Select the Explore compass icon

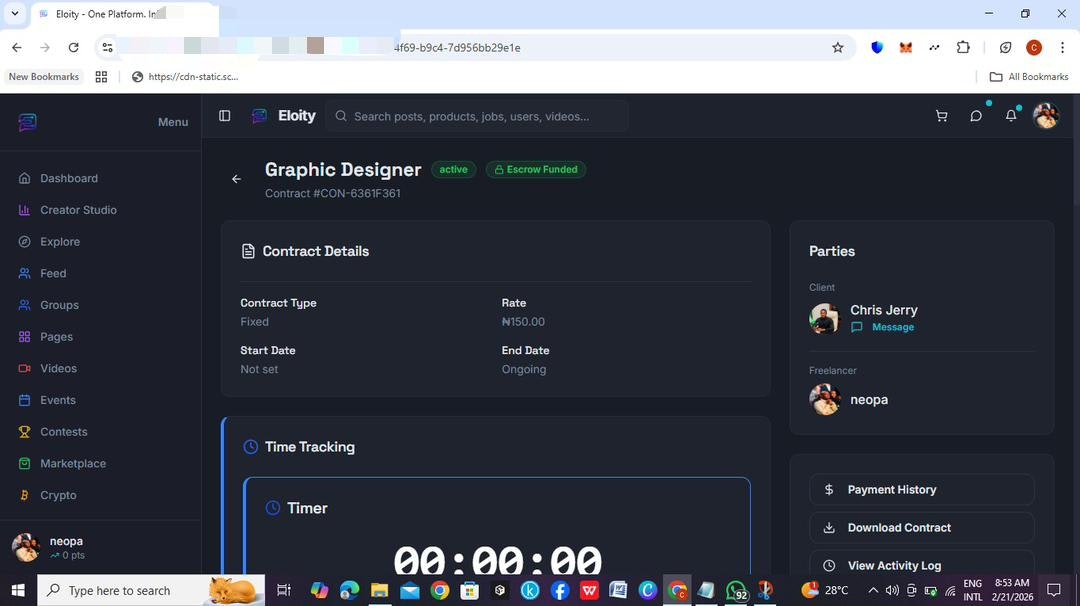coord(23,241)
